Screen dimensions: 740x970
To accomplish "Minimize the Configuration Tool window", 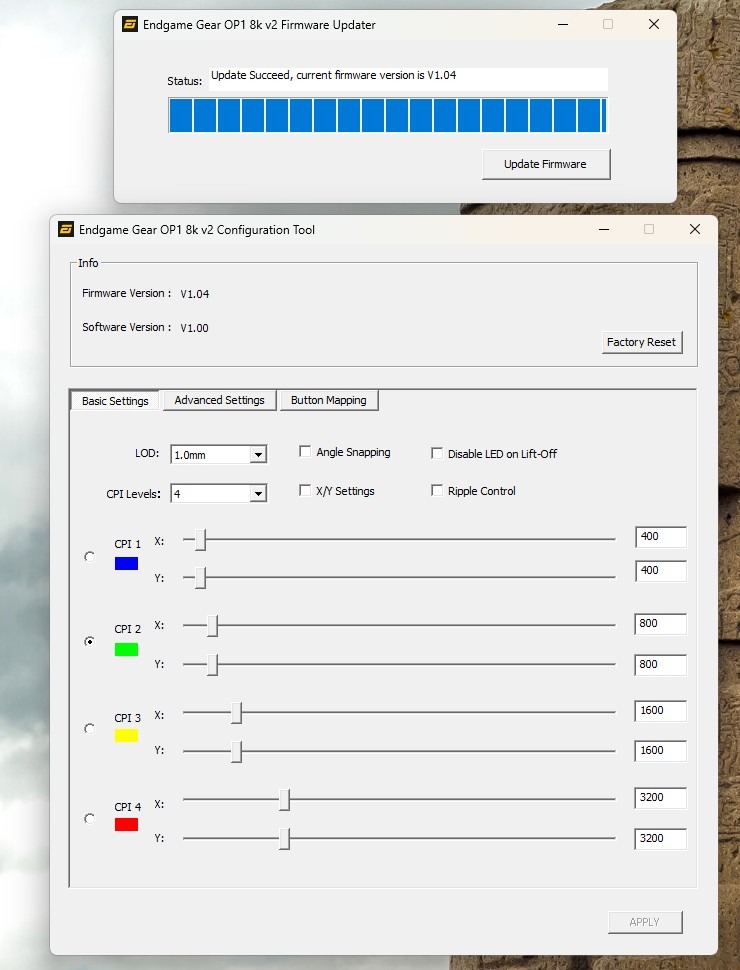I will click(x=604, y=229).
